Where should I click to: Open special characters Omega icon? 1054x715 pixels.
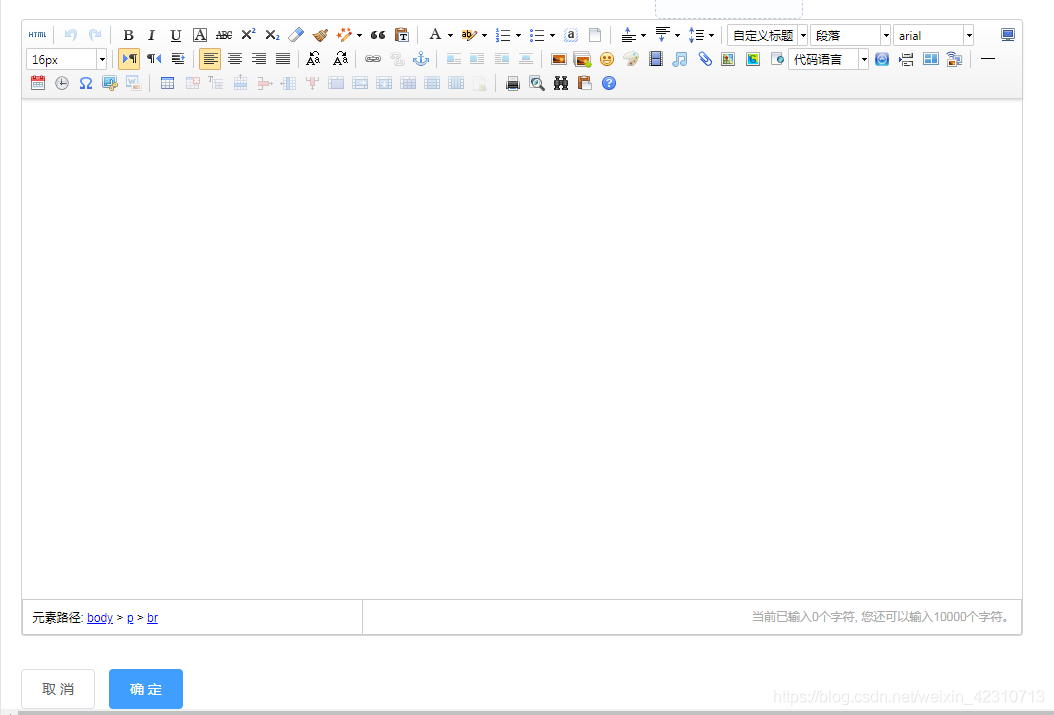[x=85, y=83]
